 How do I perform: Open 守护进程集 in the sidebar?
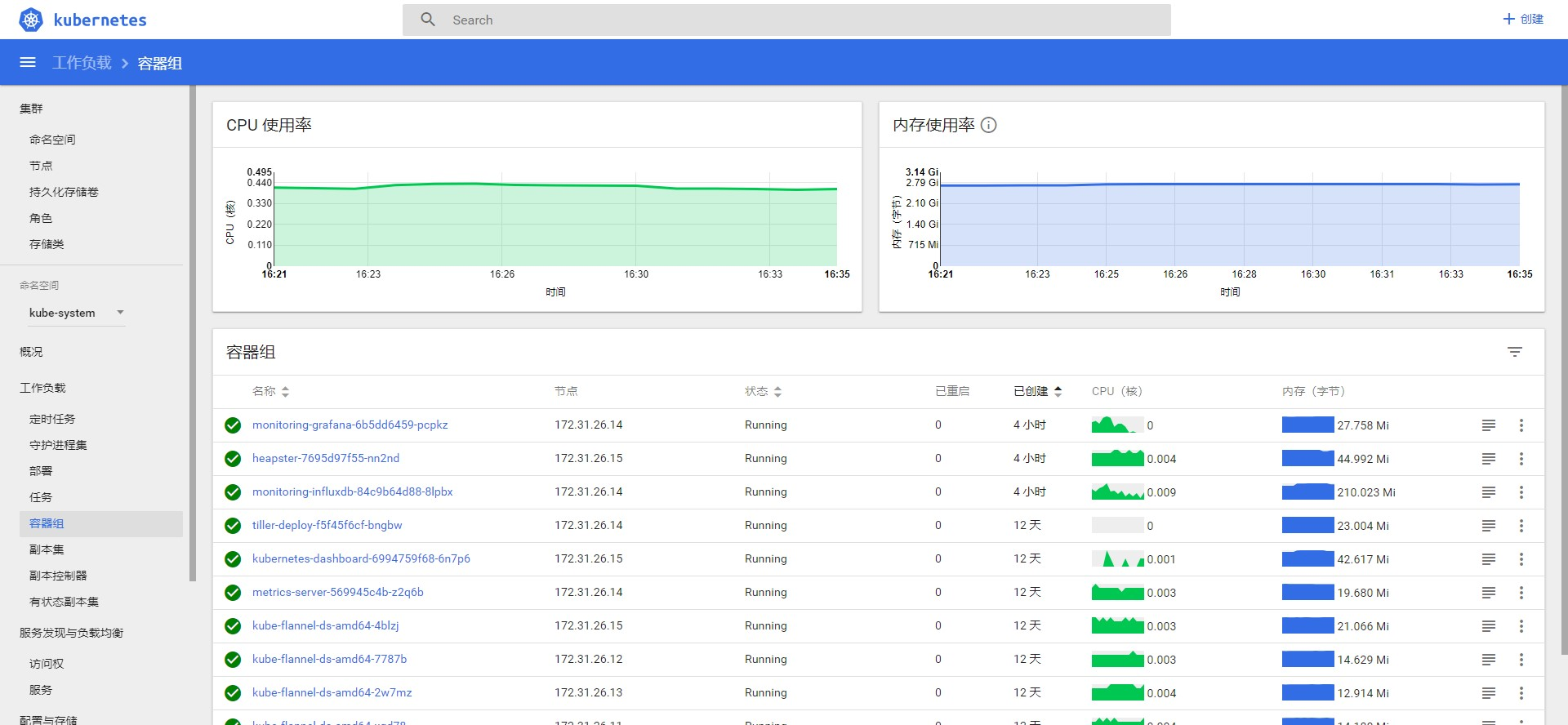(58, 445)
